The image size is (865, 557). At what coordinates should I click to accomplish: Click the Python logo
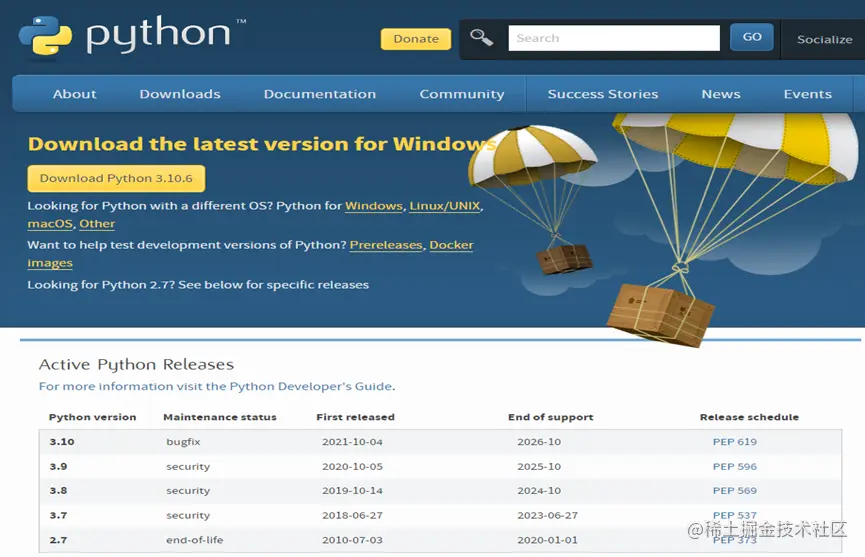[x=132, y=35]
